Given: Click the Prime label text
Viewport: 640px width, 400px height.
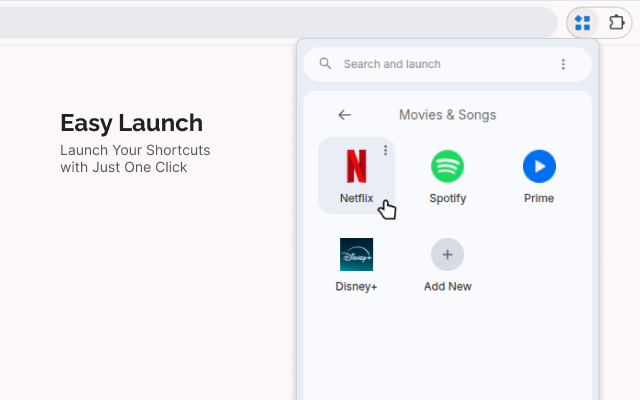Looking at the screenshot, I should 539,198.
